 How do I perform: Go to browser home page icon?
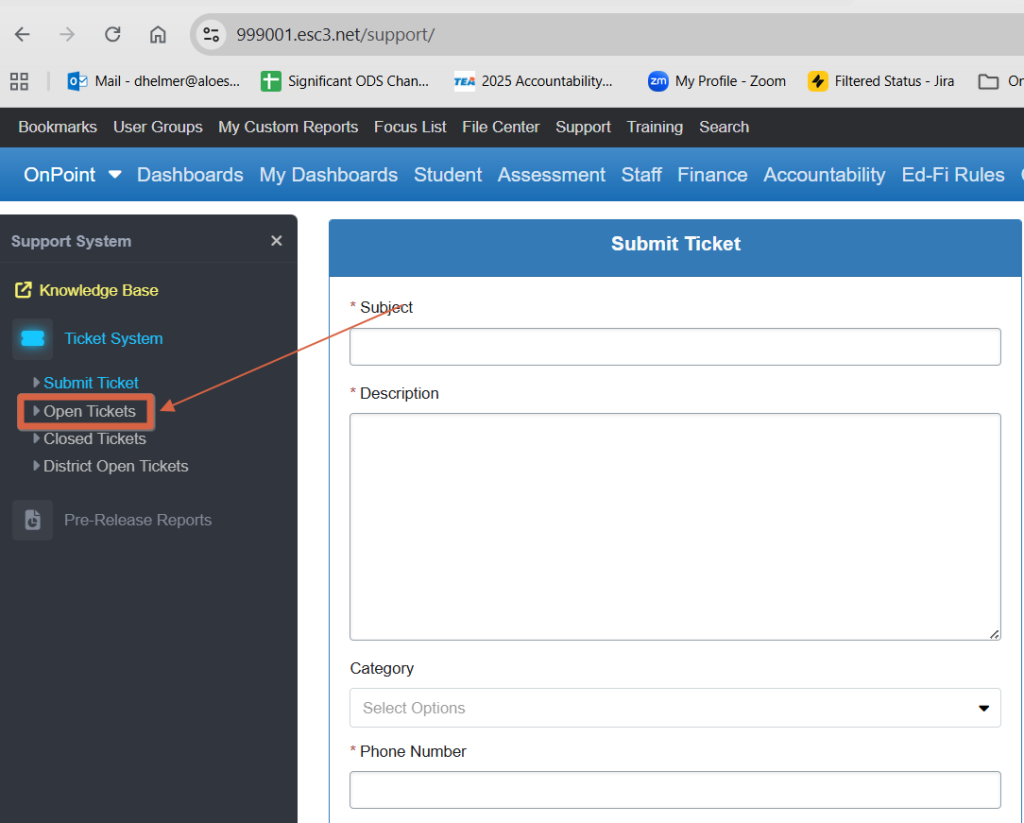pos(157,33)
